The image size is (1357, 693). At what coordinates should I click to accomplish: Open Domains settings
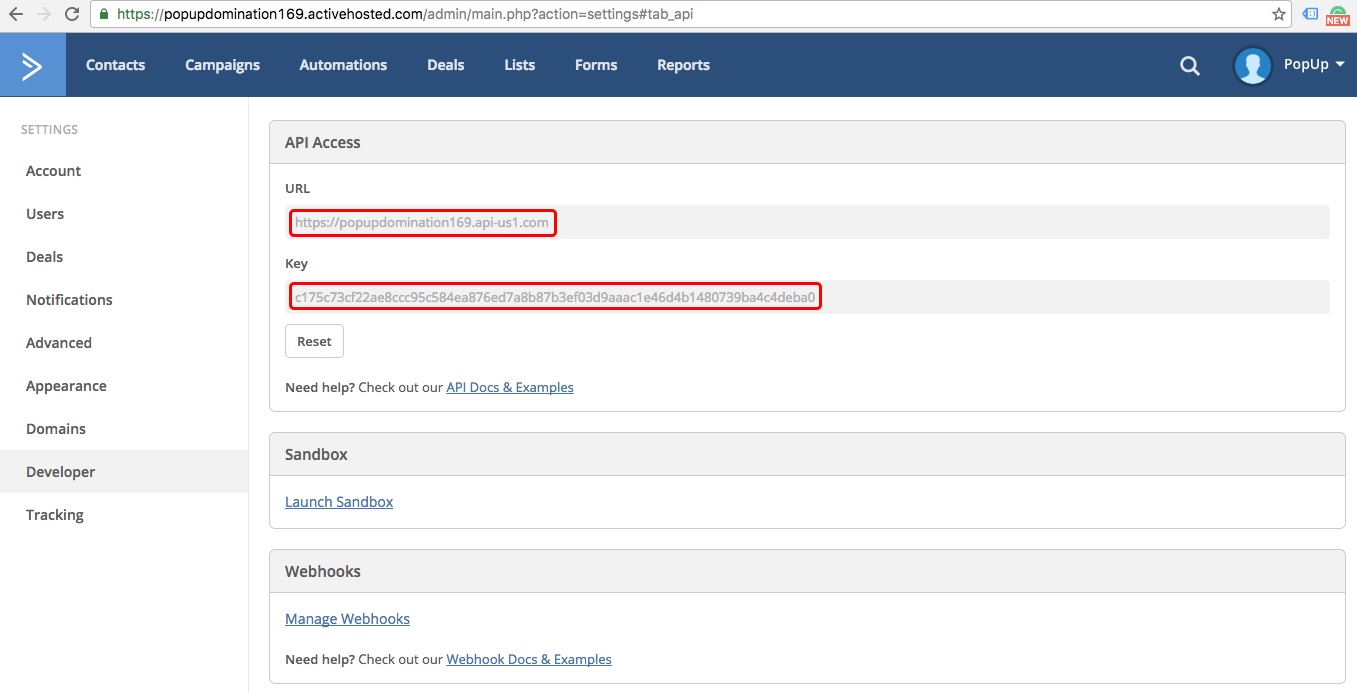click(x=124, y=429)
